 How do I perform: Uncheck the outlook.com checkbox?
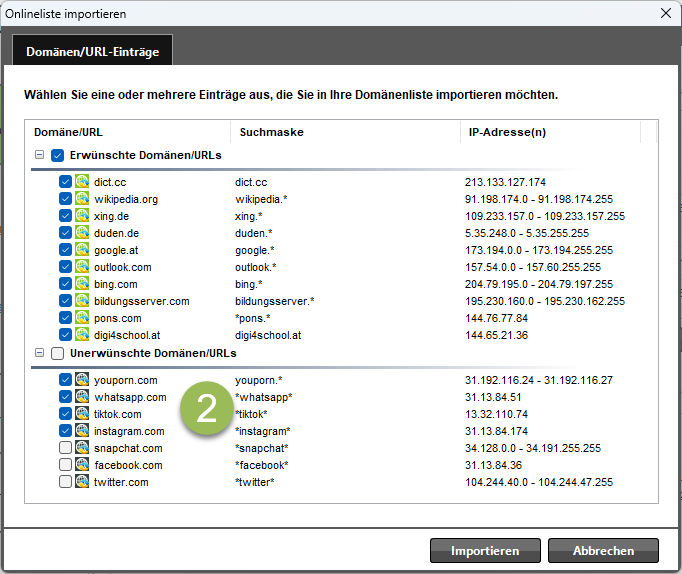[65, 267]
